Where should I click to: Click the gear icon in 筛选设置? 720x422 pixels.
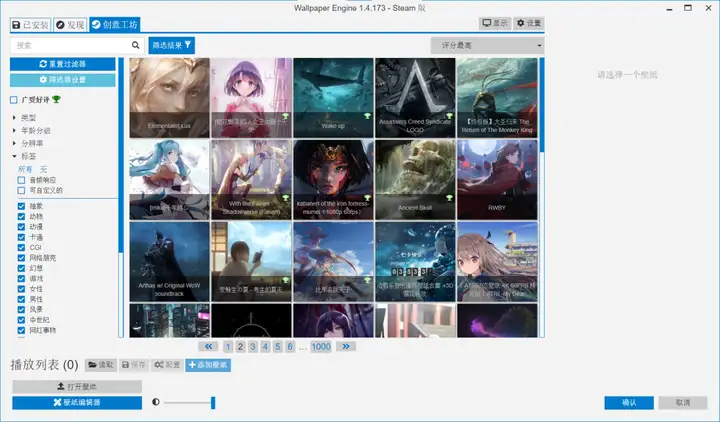coord(43,79)
